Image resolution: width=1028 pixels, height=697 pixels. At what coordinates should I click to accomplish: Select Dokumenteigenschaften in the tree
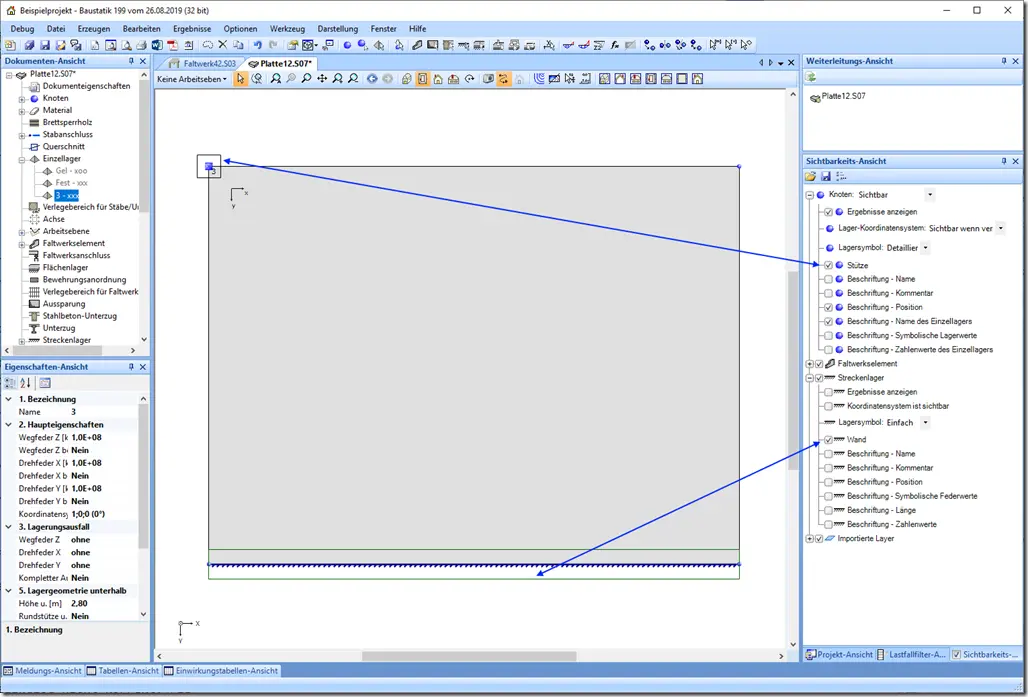(86, 86)
